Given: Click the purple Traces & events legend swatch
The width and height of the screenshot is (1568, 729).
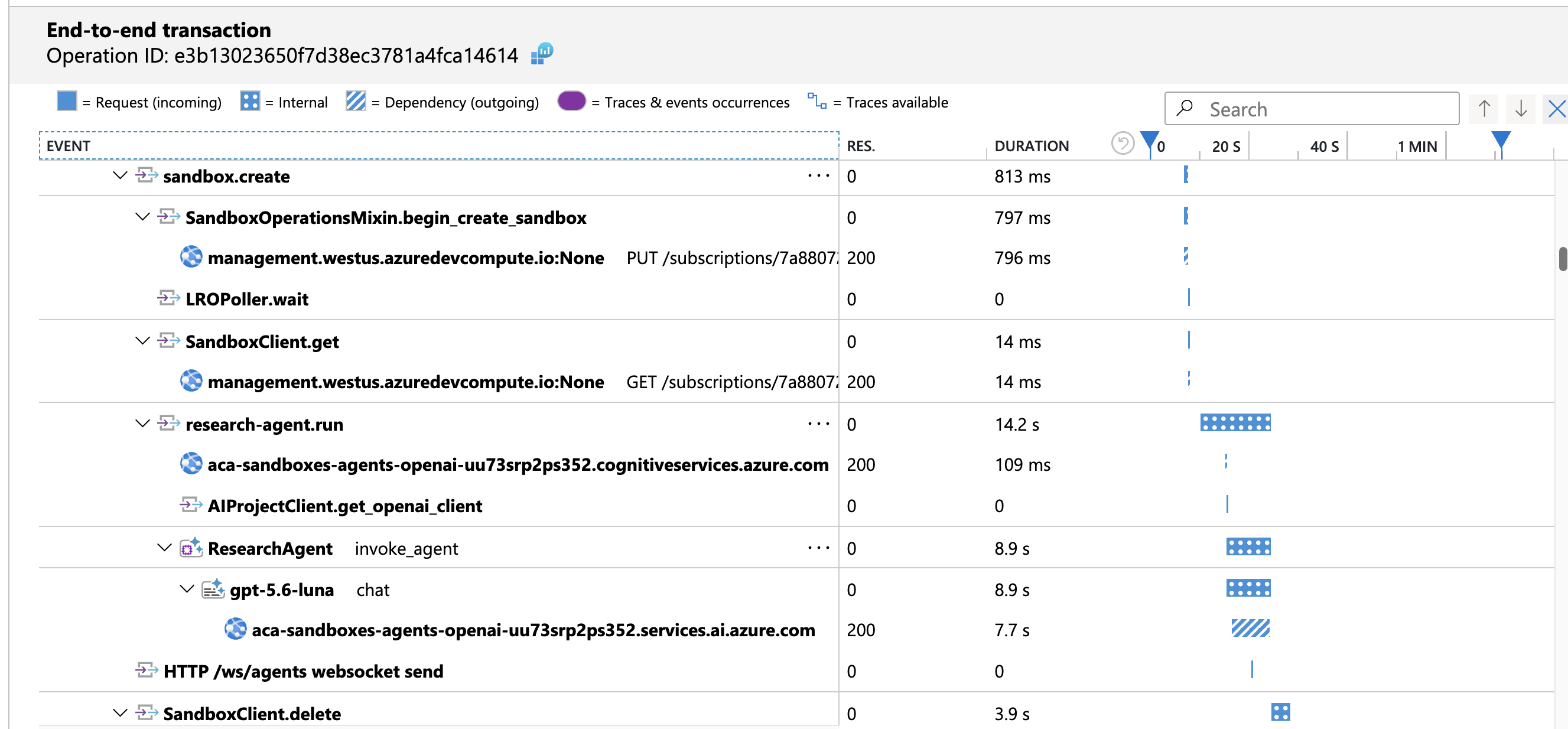Looking at the screenshot, I should click(x=571, y=100).
